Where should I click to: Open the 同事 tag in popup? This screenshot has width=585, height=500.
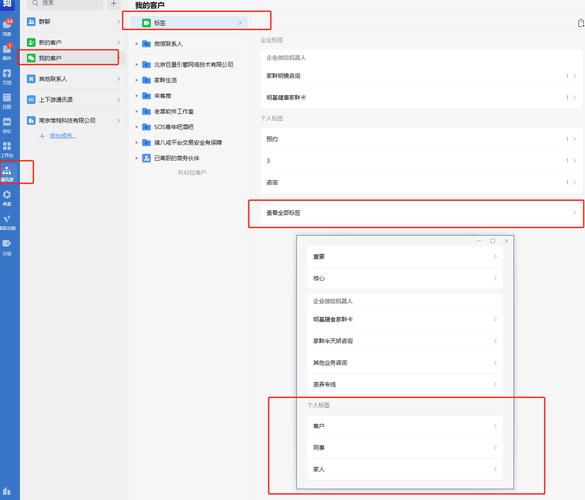point(405,447)
